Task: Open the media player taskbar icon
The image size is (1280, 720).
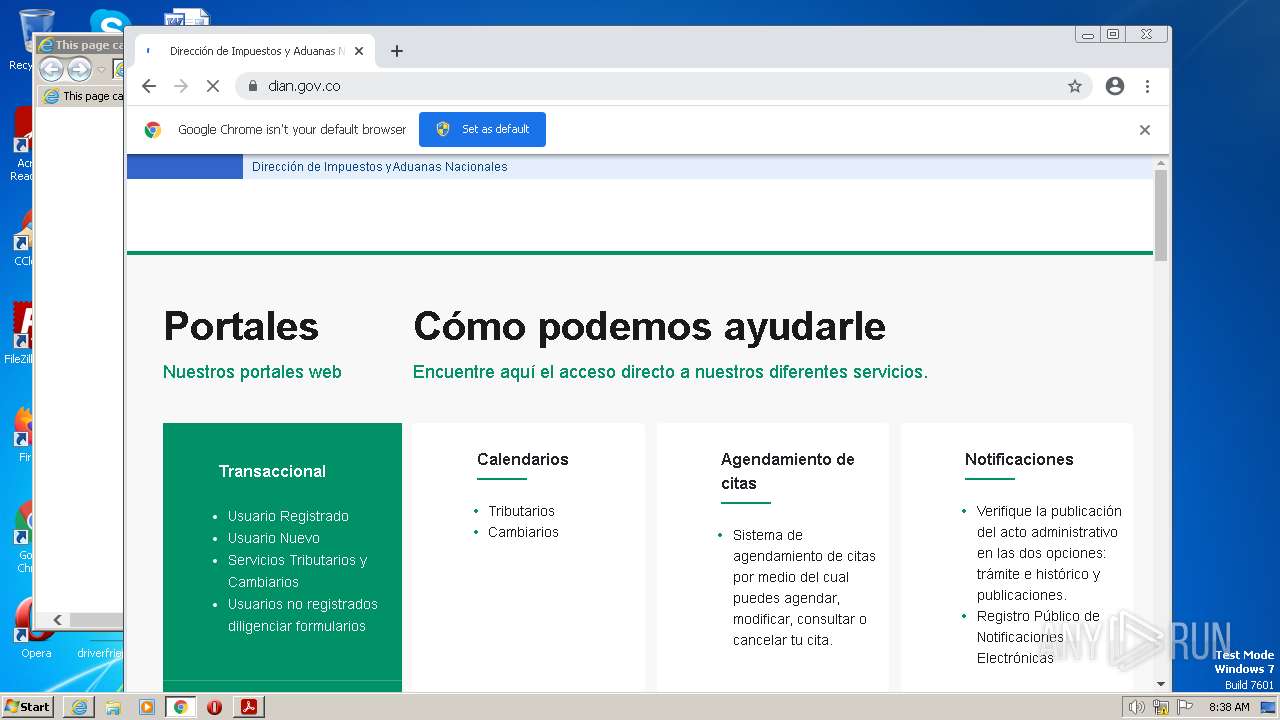Action: (147, 707)
